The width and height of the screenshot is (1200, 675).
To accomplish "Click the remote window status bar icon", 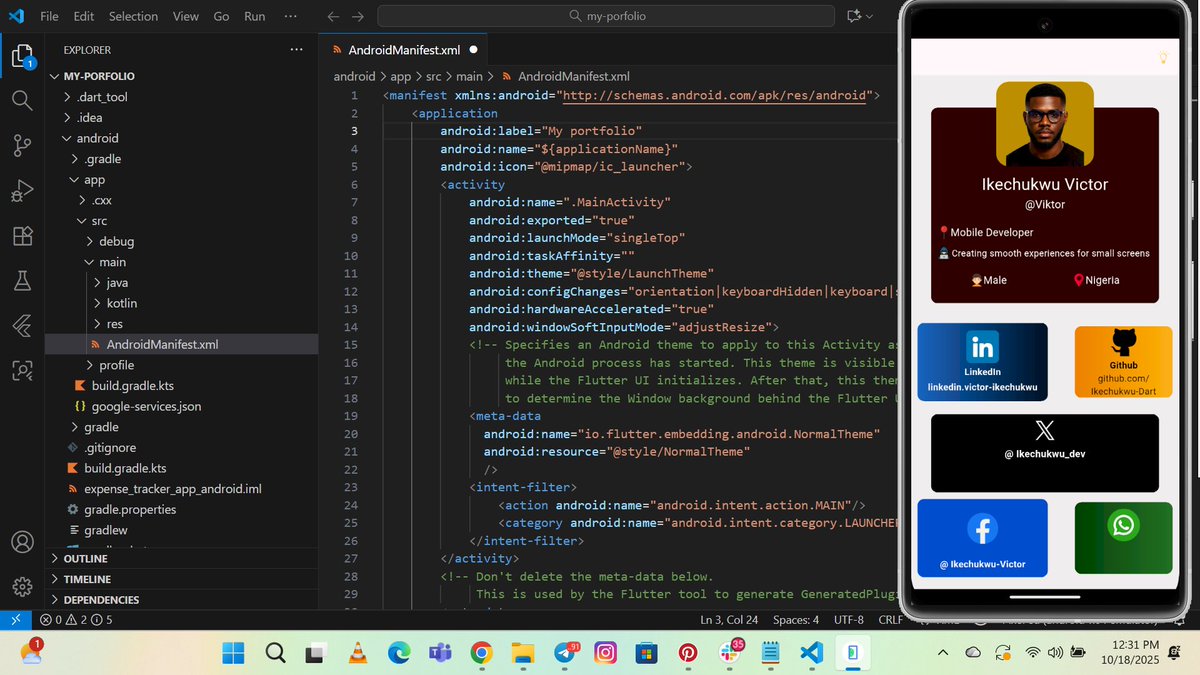I will (15, 620).
